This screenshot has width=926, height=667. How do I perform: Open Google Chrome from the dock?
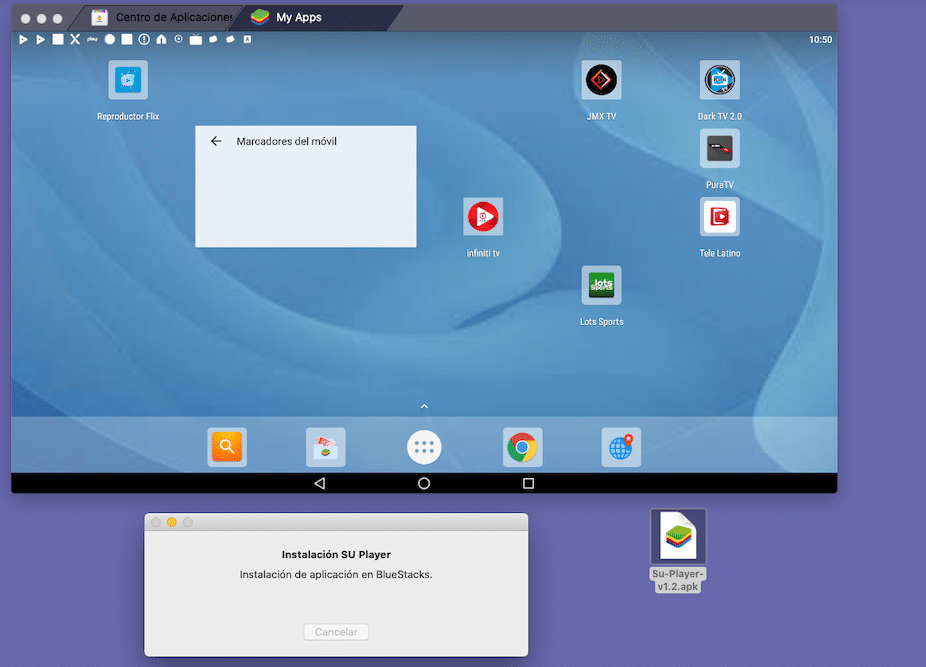coord(523,447)
